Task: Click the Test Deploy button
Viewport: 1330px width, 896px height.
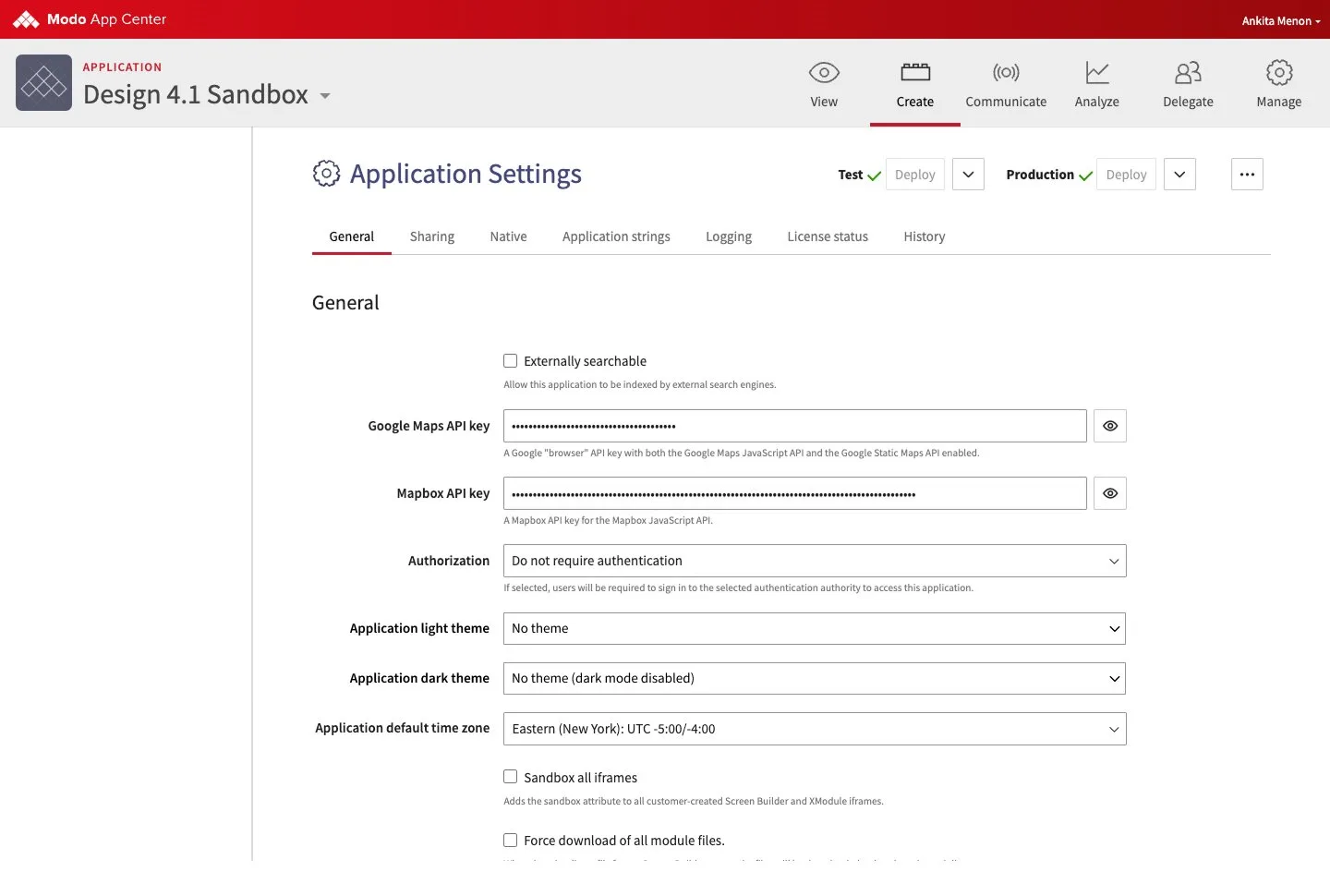Action: click(x=915, y=175)
